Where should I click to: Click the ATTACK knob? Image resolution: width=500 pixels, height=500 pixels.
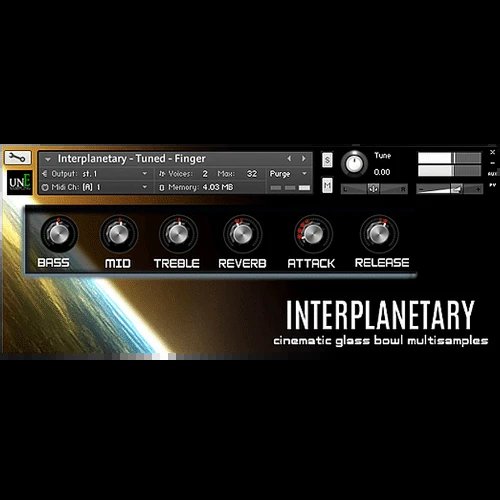click(x=313, y=234)
